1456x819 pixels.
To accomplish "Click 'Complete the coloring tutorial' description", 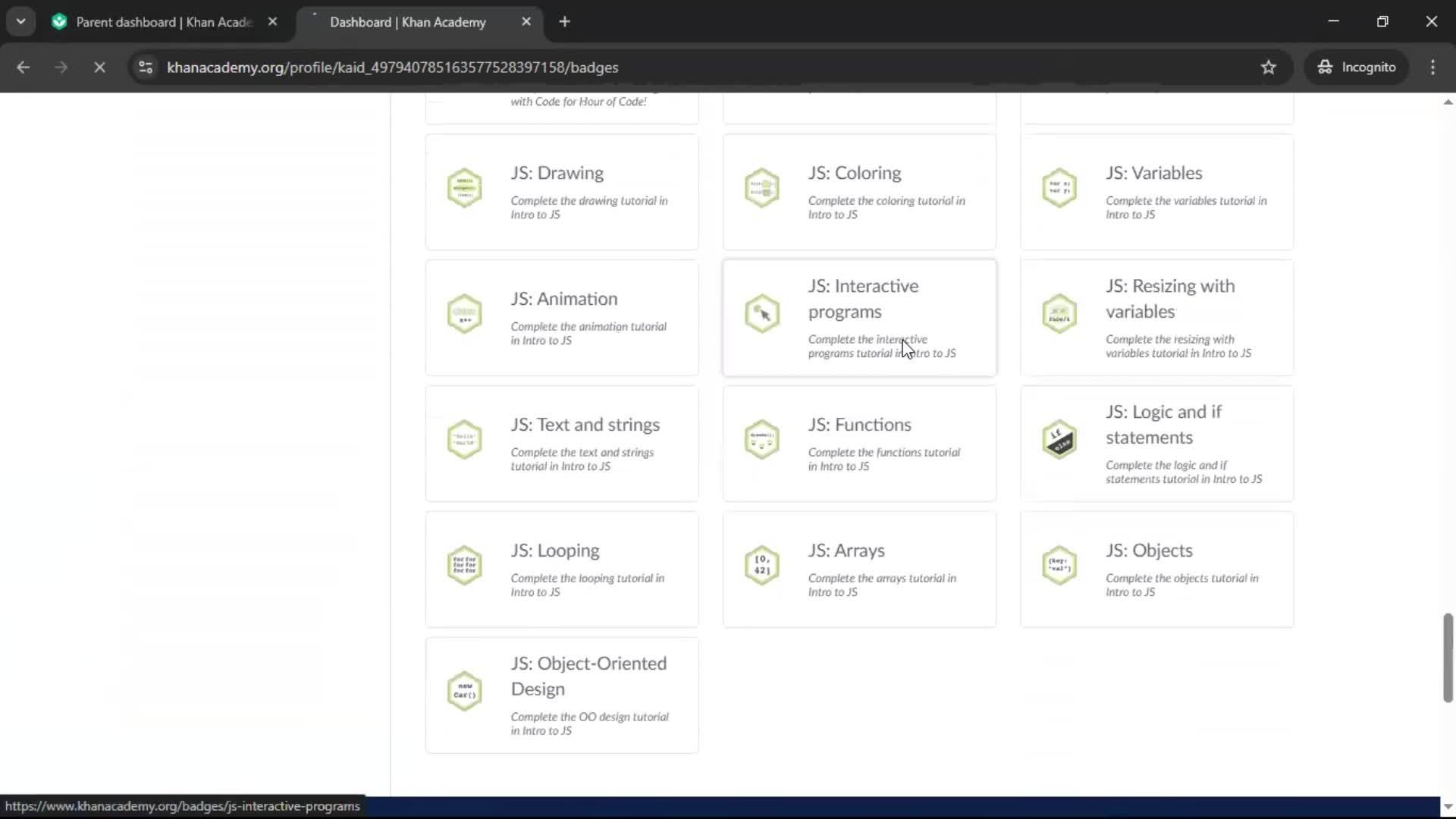I will pyautogui.click(x=886, y=208).
